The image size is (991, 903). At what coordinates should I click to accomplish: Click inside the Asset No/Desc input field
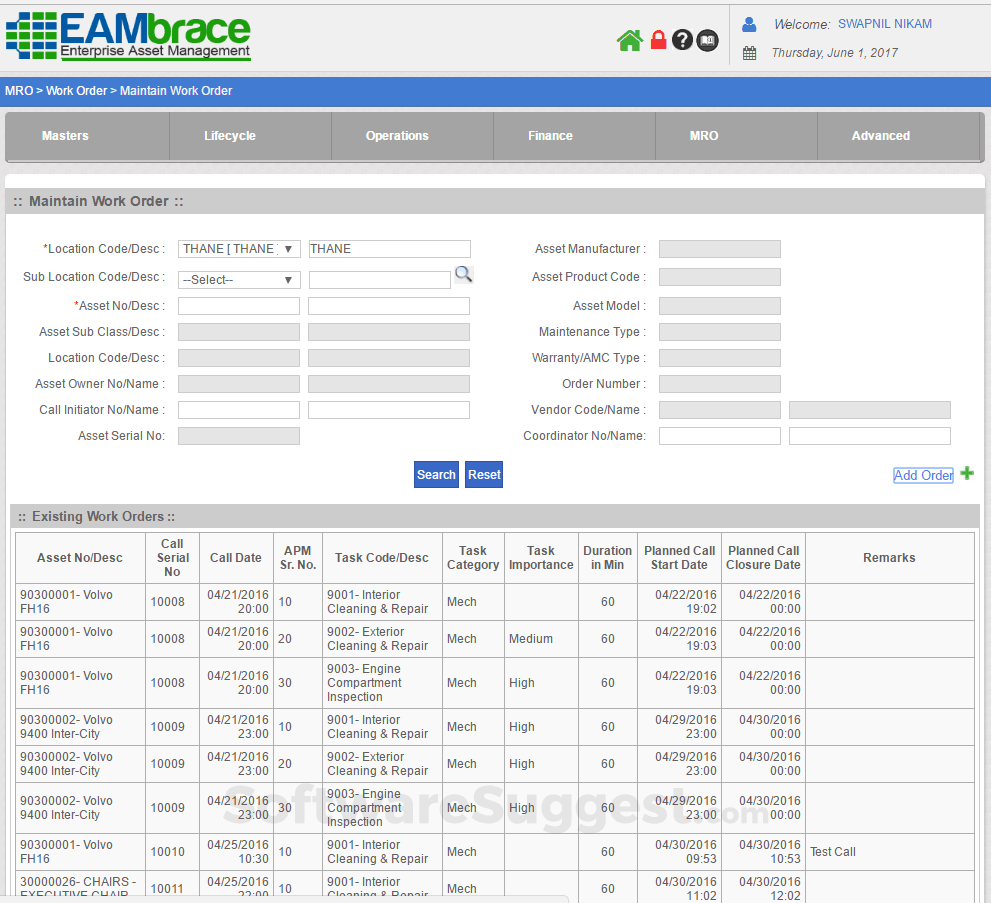coord(238,305)
